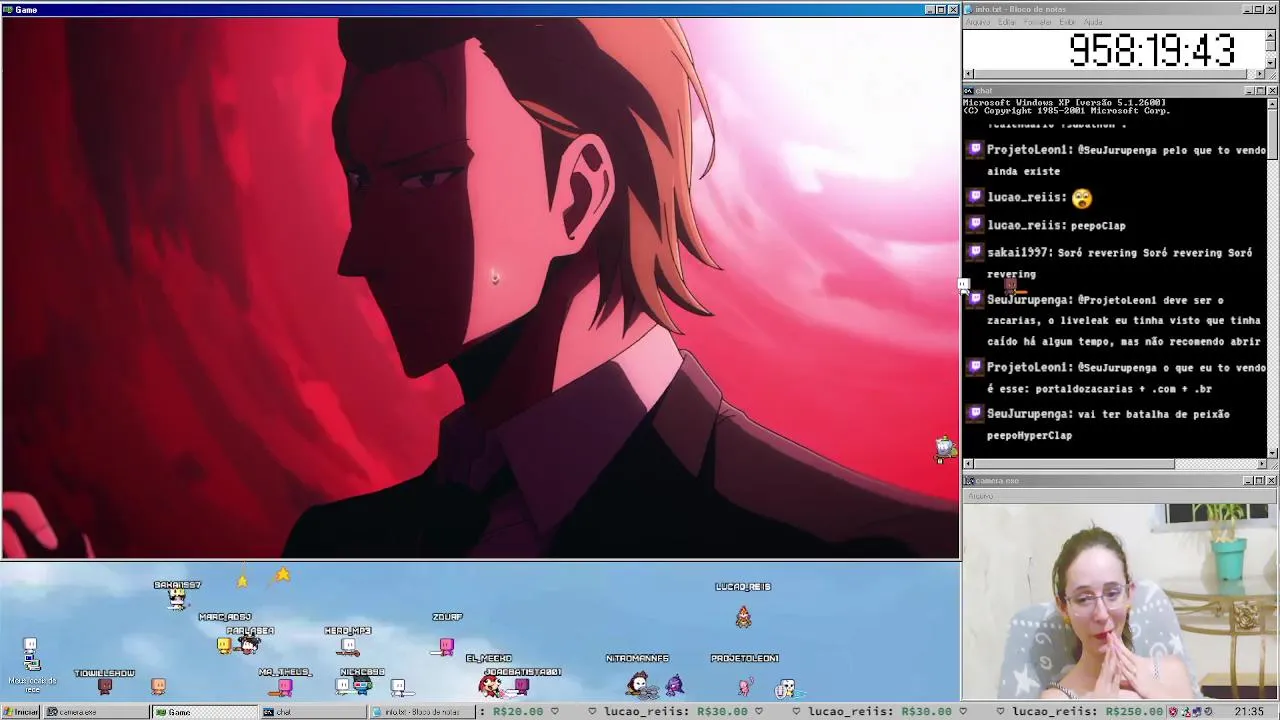Click the webcam video in camera.exe

[x=1120, y=600]
